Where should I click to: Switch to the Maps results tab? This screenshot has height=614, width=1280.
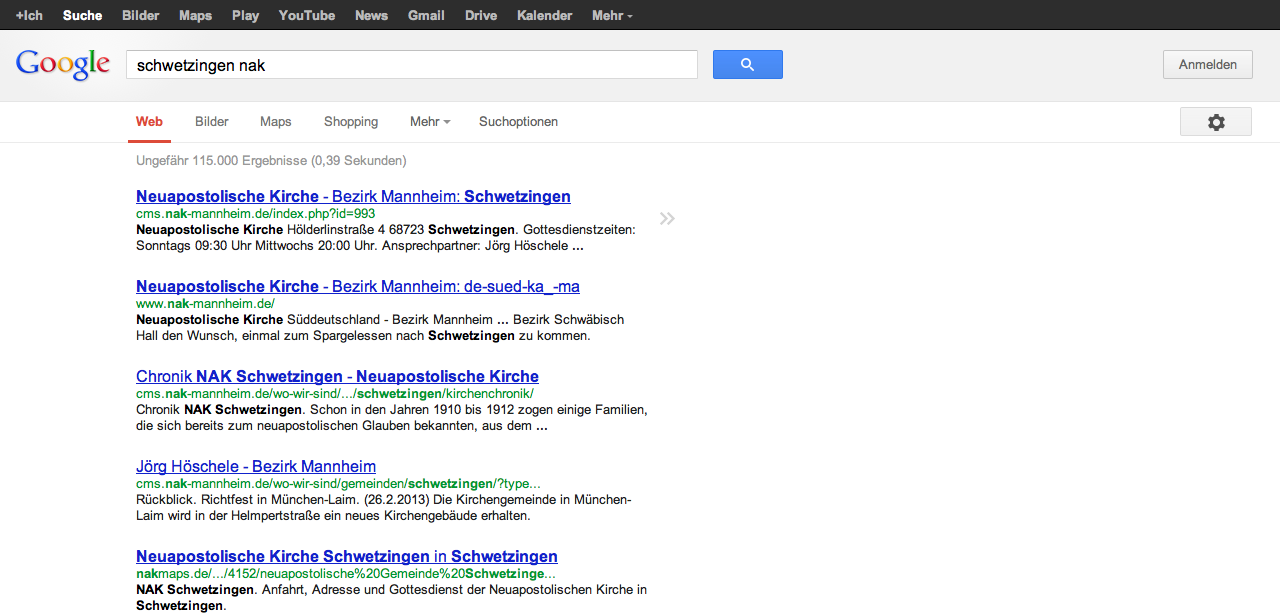(275, 122)
